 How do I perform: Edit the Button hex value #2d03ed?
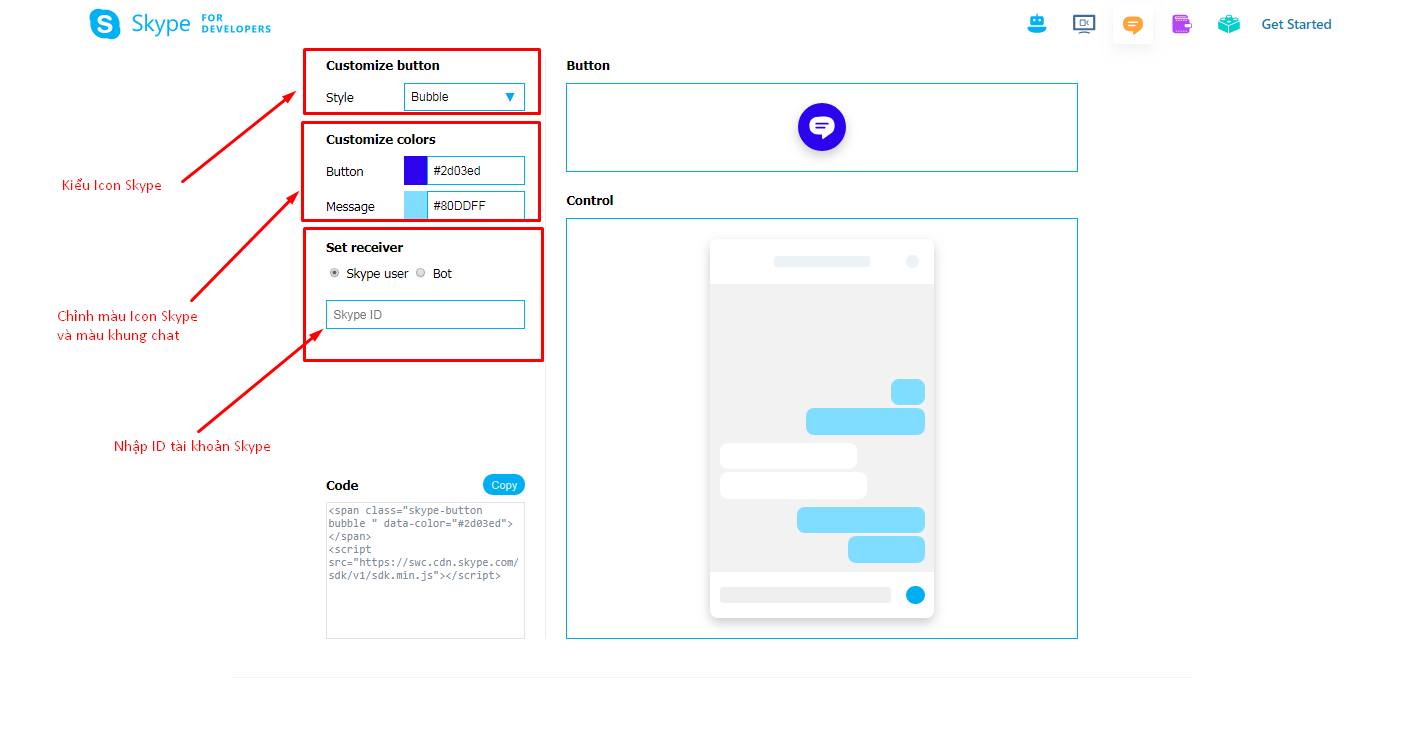click(476, 171)
